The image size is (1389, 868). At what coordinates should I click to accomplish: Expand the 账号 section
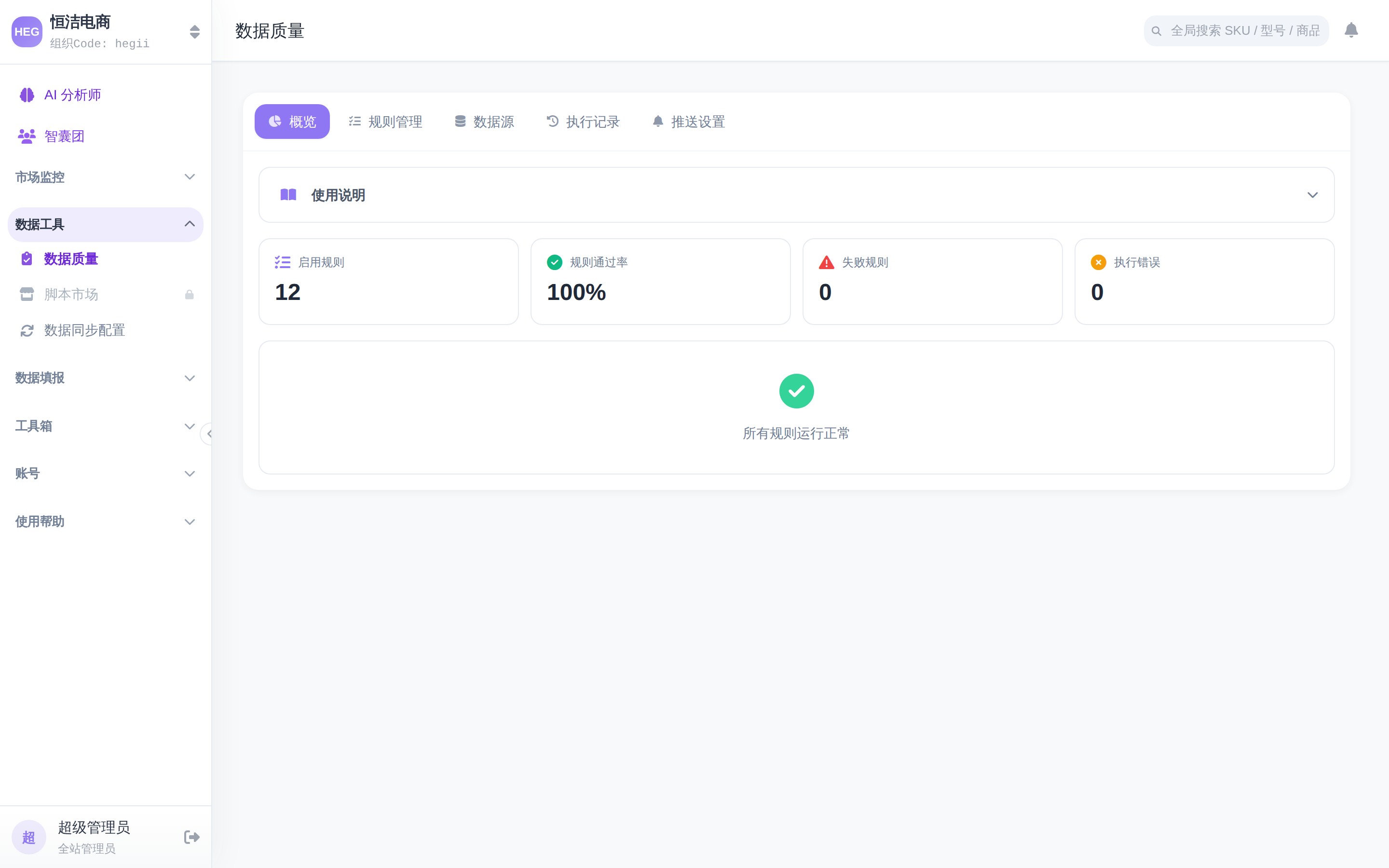[106, 474]
